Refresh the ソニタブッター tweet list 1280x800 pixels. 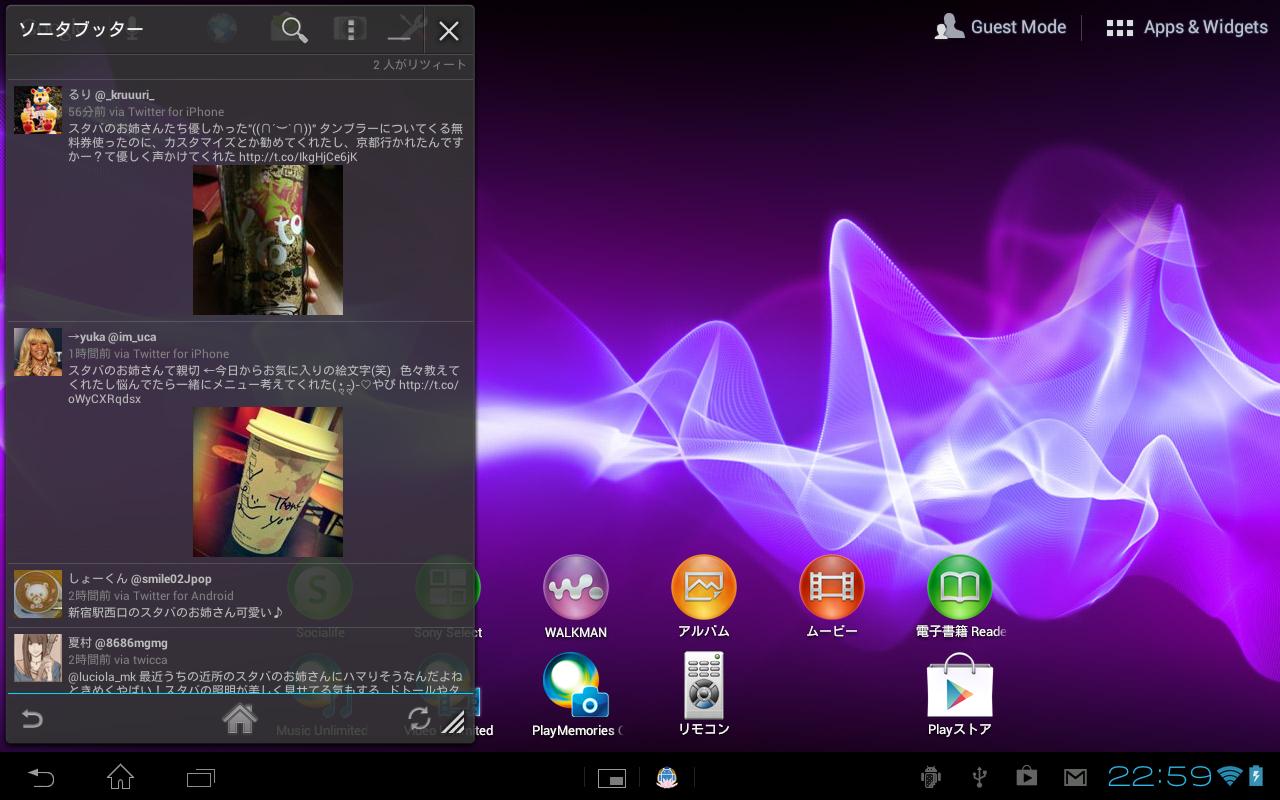(x=419, y=718)
